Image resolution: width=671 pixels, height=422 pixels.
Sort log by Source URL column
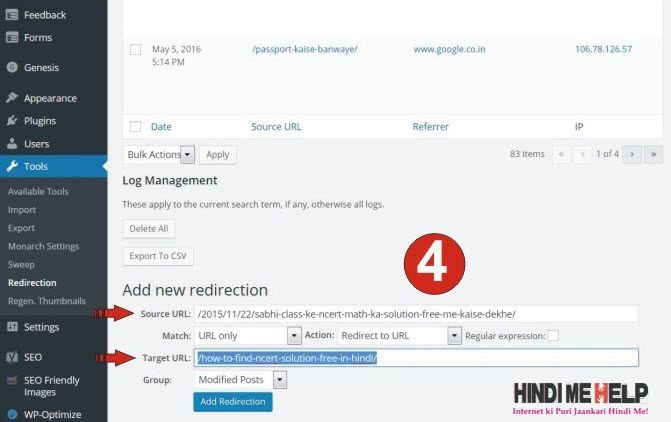(x=276, y=127)
